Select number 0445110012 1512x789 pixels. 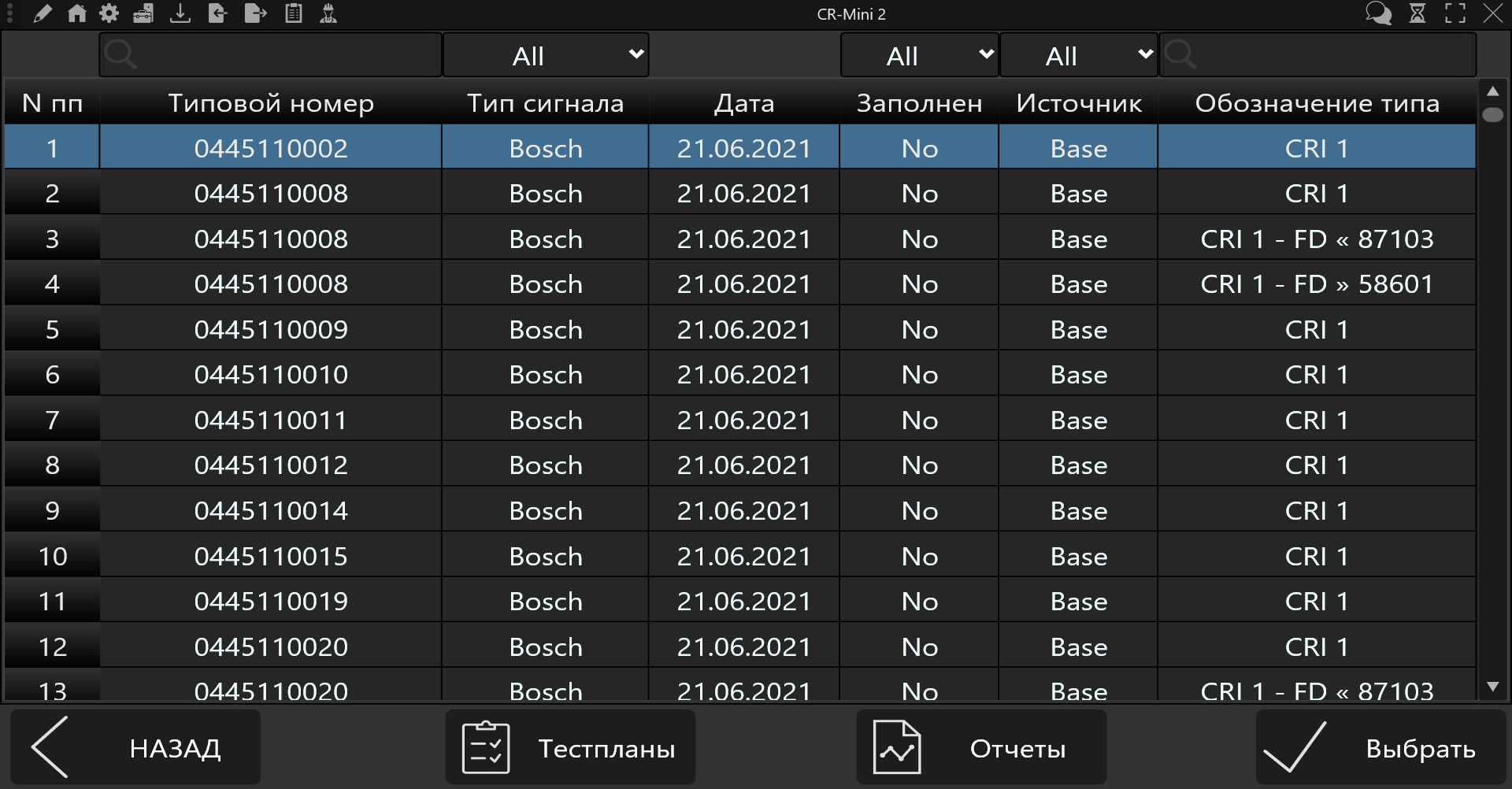tap(270, 465)
